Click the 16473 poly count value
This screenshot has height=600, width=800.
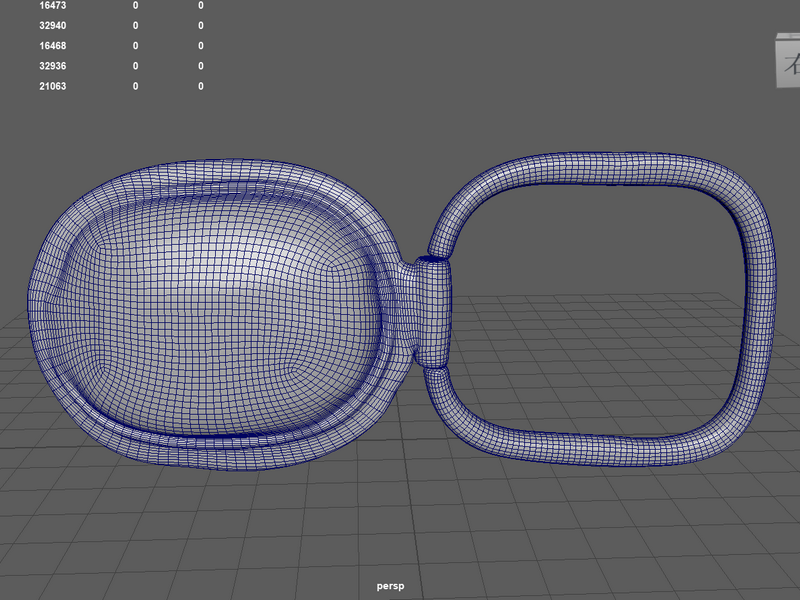click(53, 6)
